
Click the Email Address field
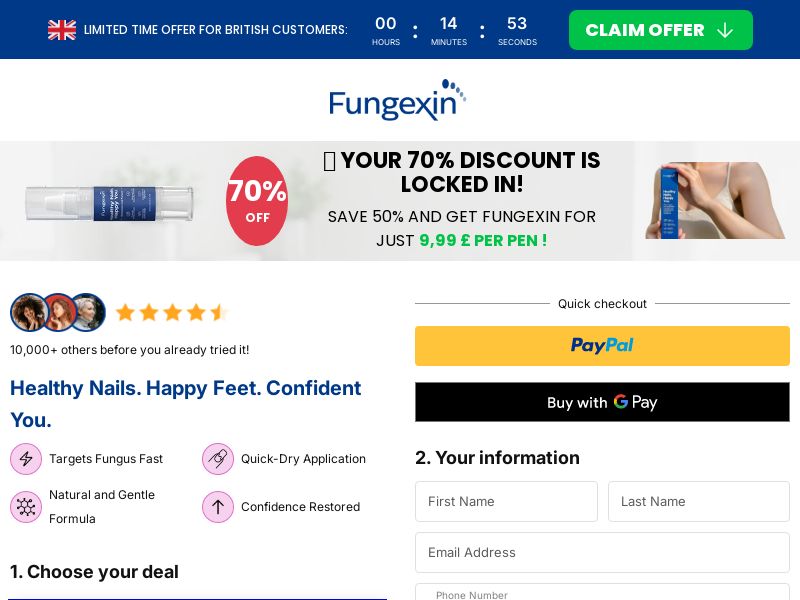(x=602, y=552)
